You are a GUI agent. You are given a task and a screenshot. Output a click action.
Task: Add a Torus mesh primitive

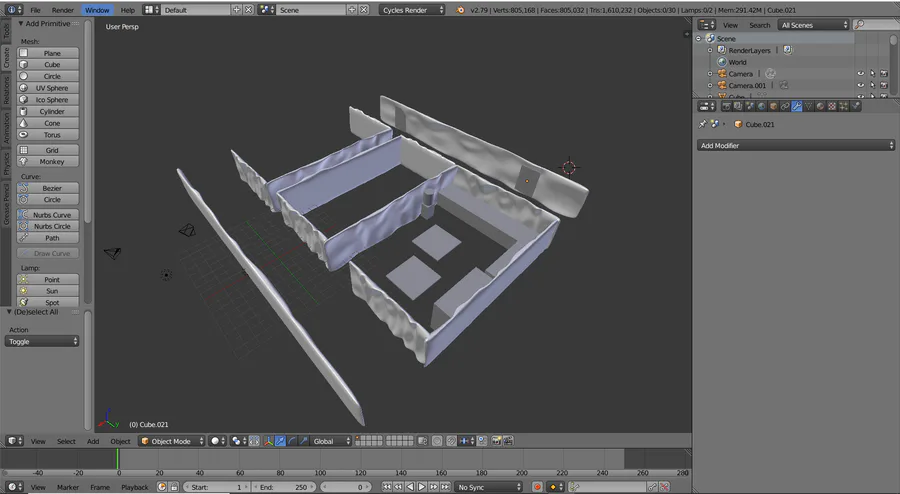pos(48,135)
